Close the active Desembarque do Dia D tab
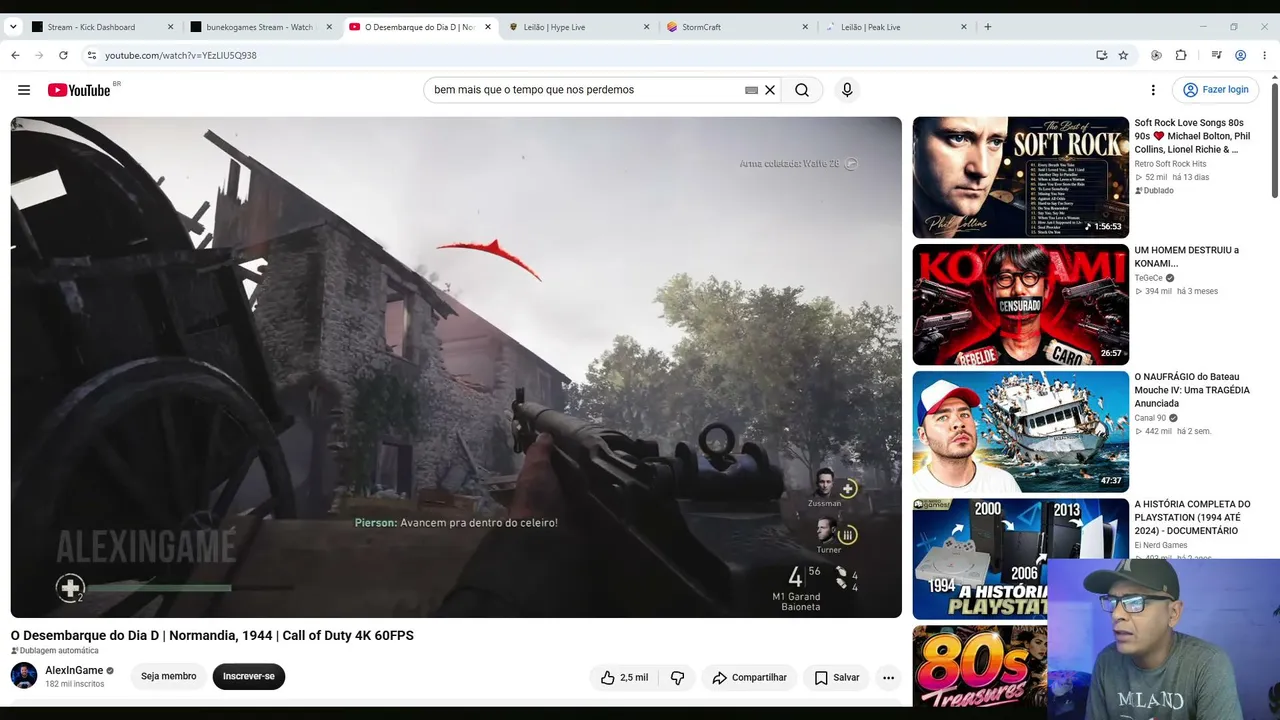This screenshot has width=1280, height=720. [488, 27]
